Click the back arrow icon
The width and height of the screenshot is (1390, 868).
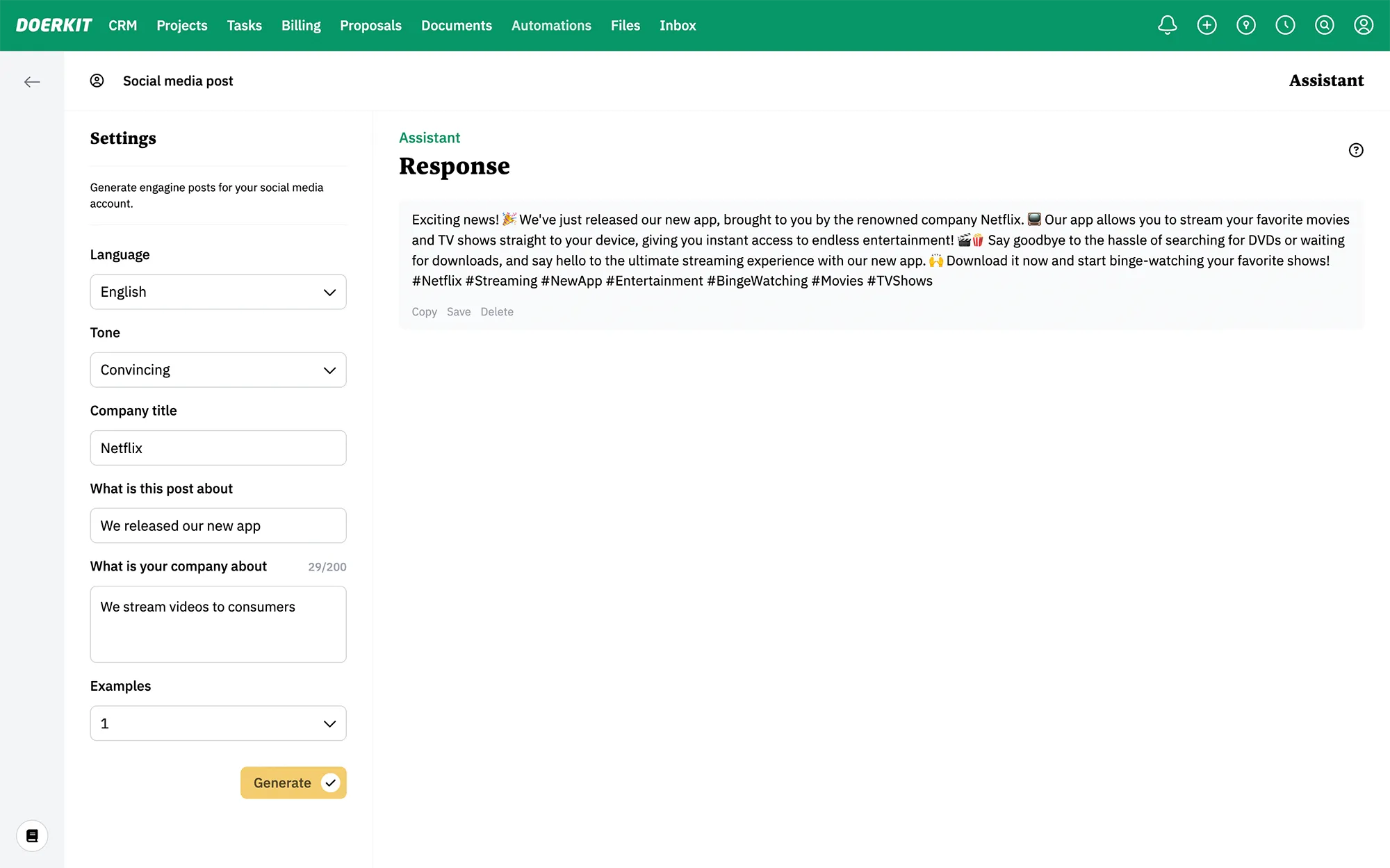(x=32, y=82)
